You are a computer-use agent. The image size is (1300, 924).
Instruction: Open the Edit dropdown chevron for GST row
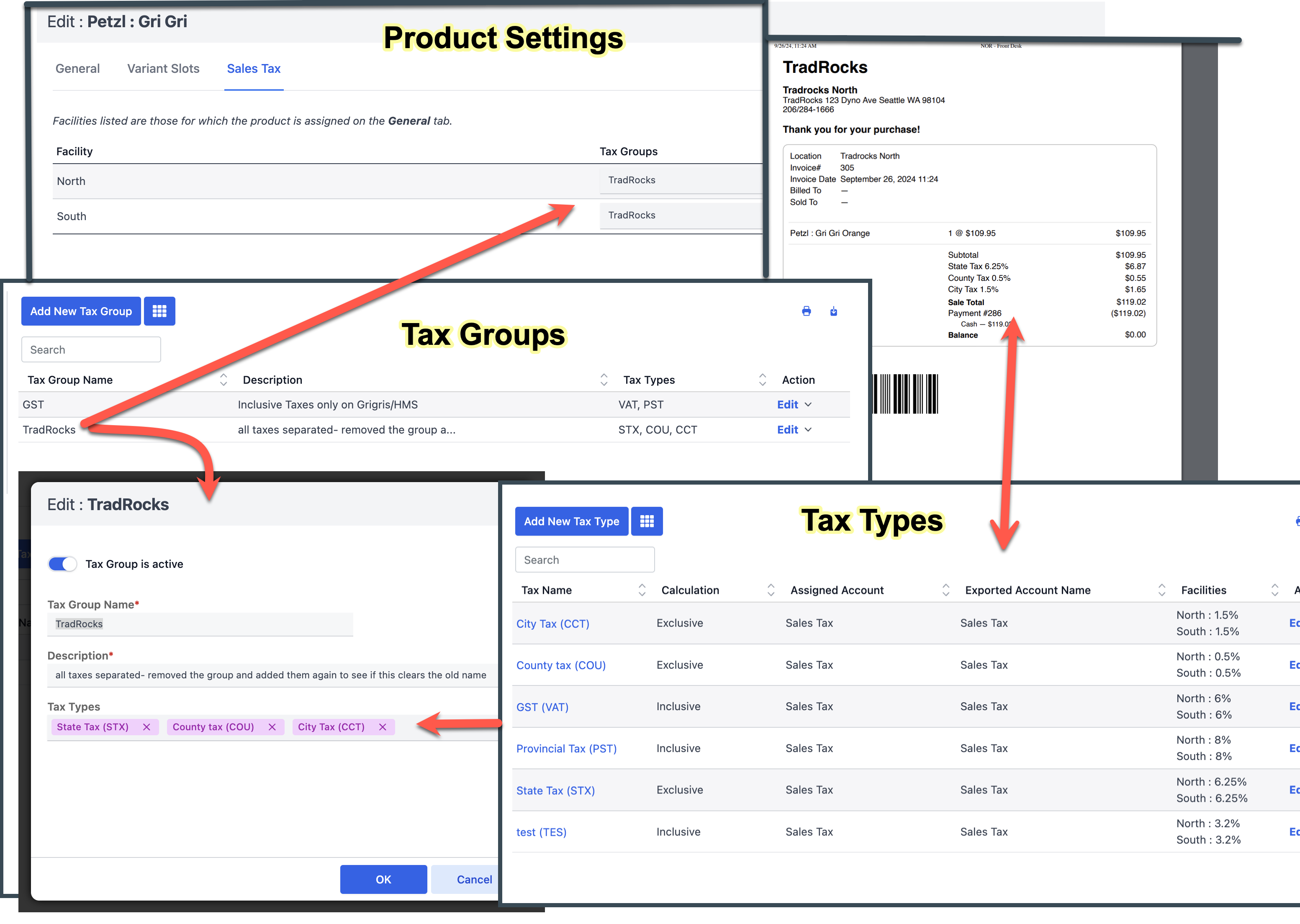(x=809, y=405)
